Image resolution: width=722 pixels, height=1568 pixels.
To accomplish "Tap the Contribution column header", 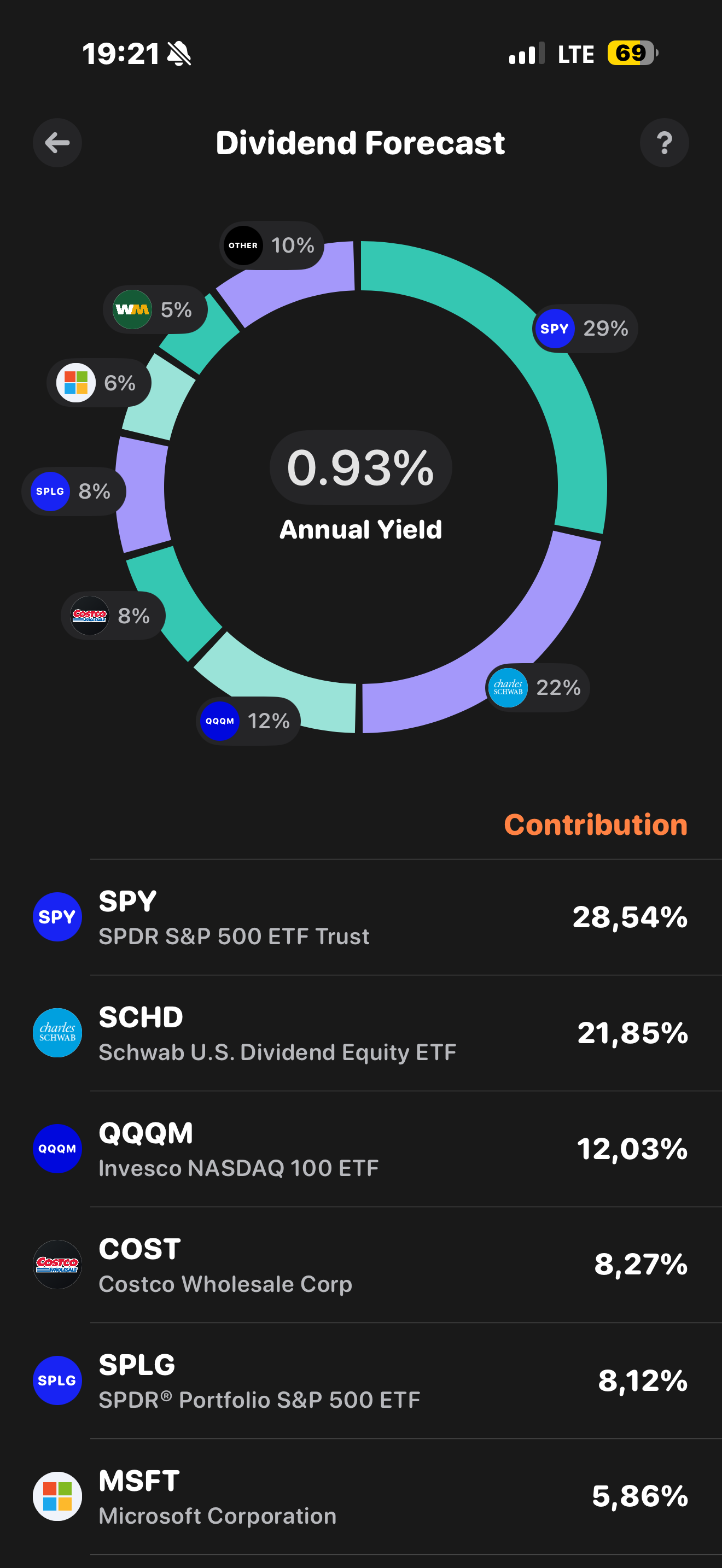I will [595, 825].
